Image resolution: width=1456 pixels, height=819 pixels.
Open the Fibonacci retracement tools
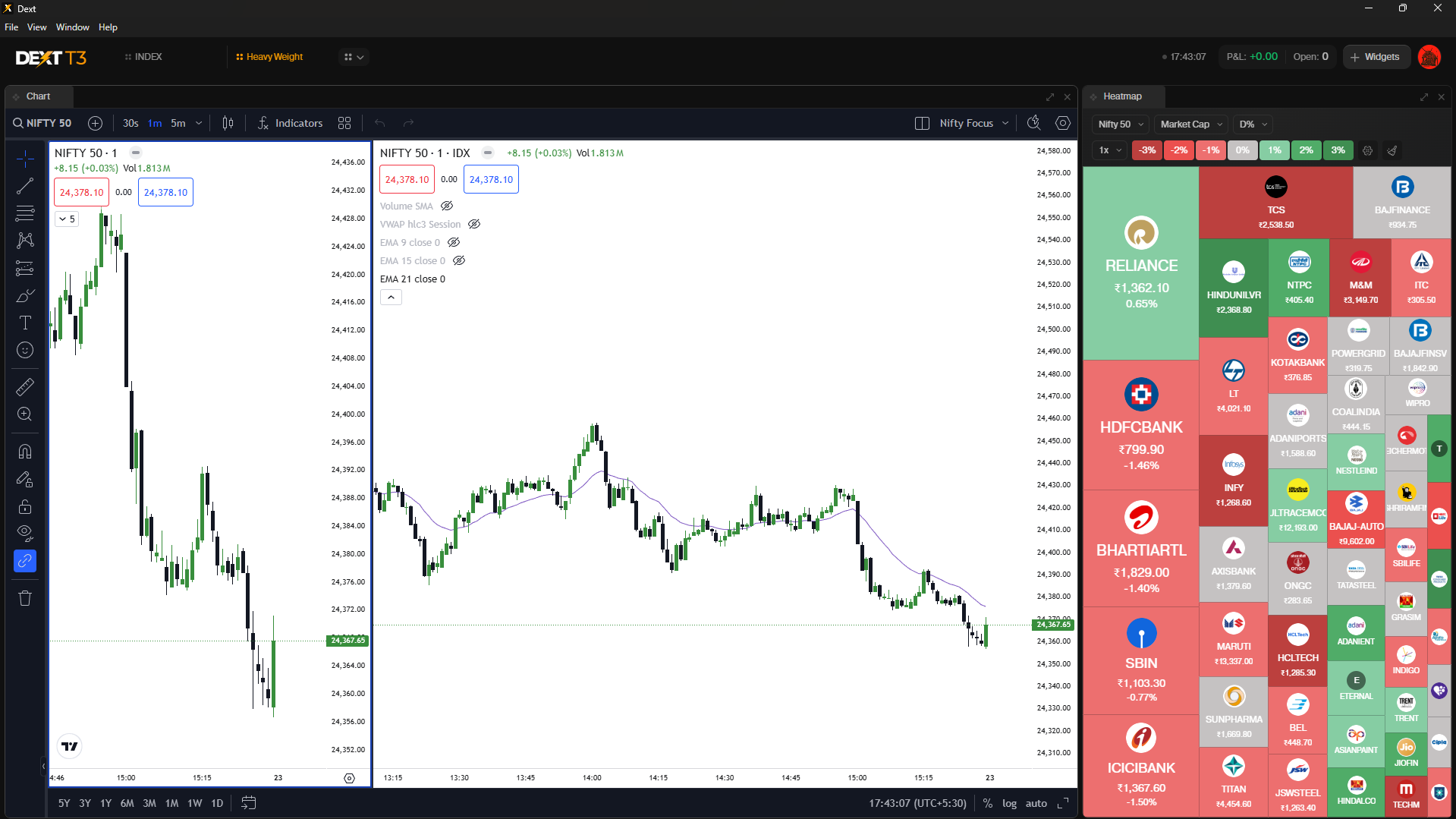tap(25, 213)
